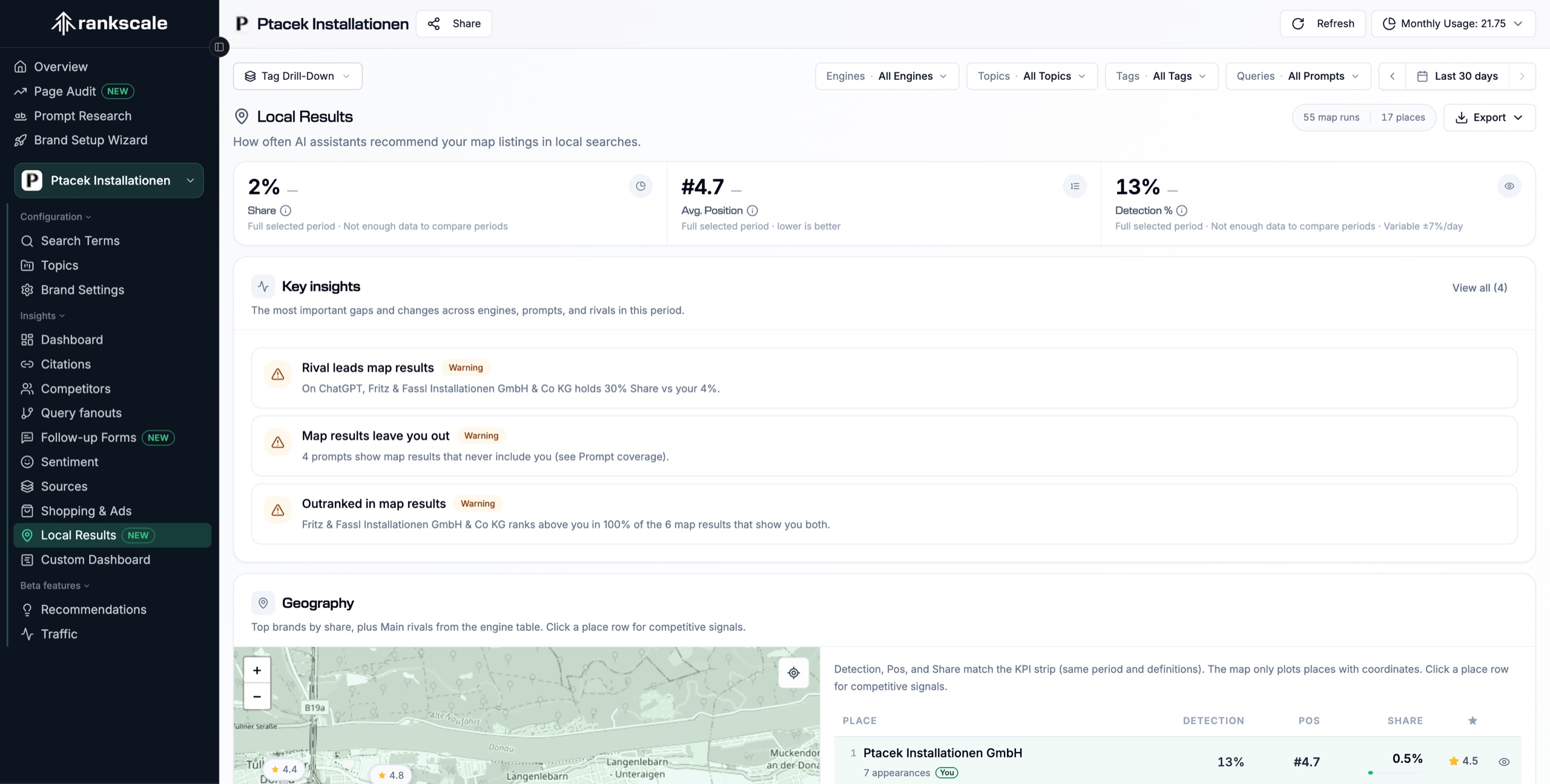Viewport: 1550px width, 784px height.
Task: Go to previous date period arrow
Action: [1393, 76]
